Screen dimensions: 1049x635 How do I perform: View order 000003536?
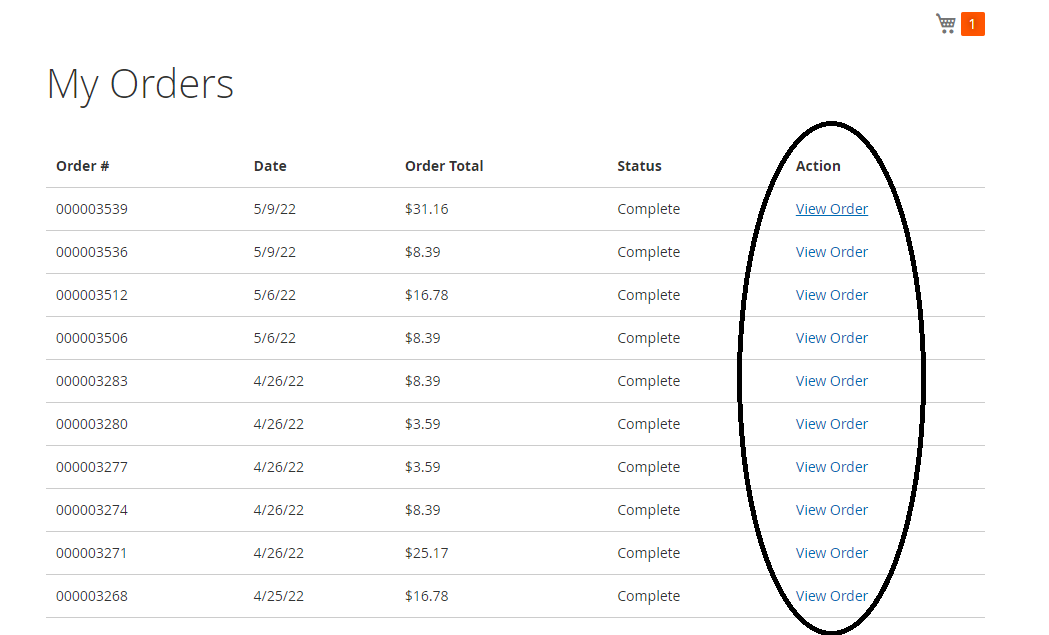[x=831, y=252]
